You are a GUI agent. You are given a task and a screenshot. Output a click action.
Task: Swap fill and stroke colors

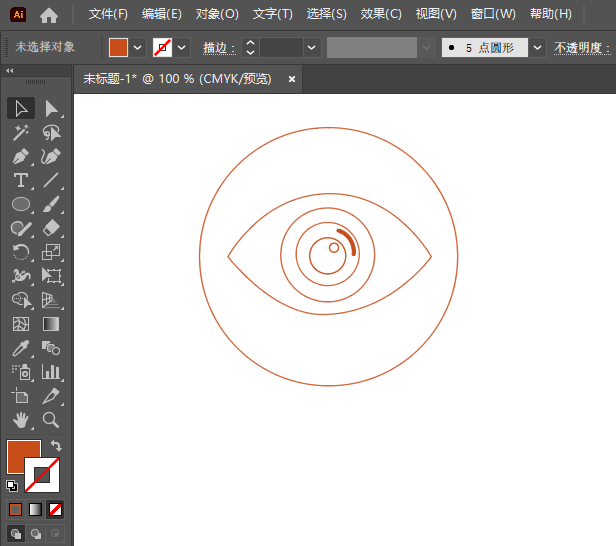coord(56,446)
